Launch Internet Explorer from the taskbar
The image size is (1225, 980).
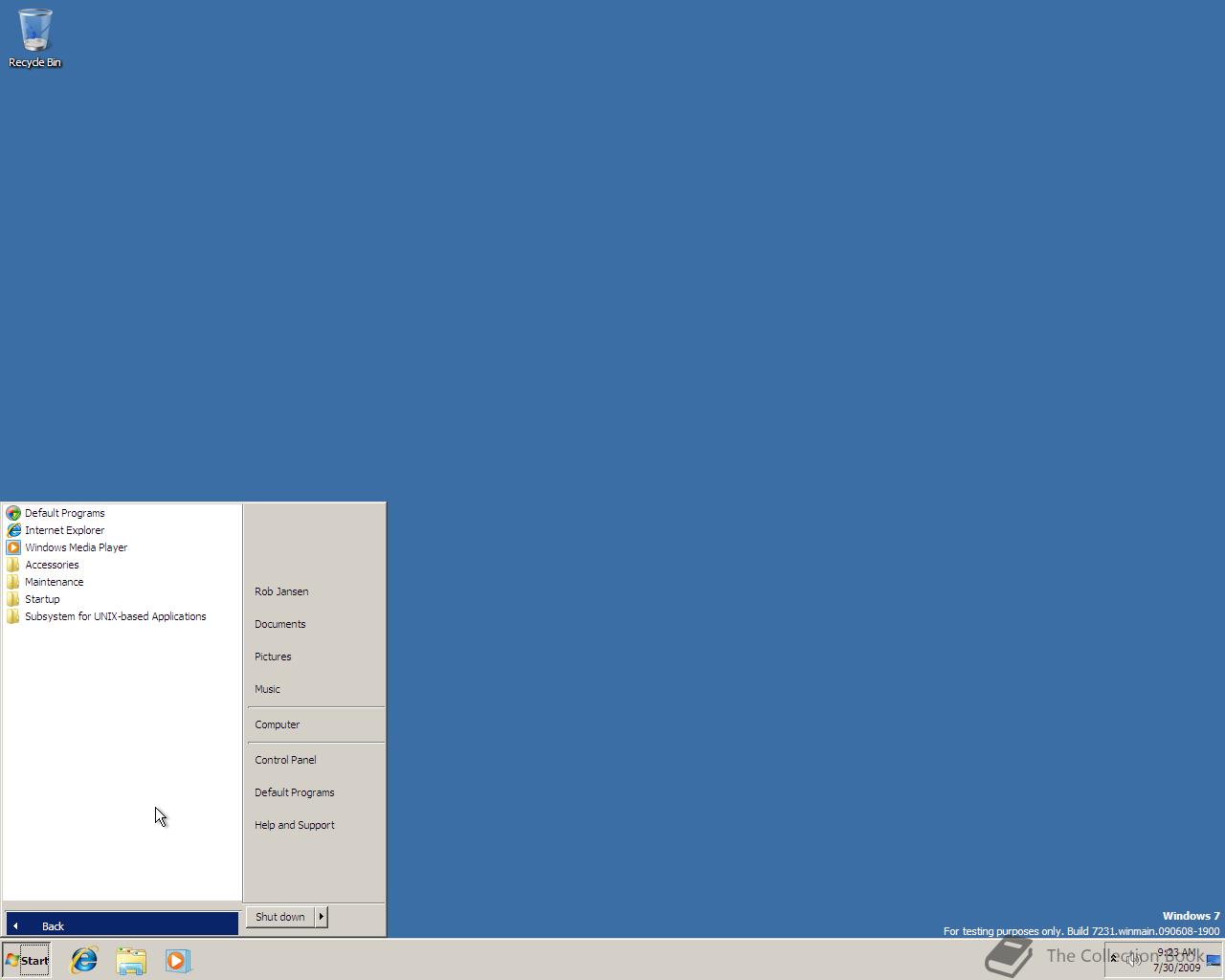tap(84, 960)
